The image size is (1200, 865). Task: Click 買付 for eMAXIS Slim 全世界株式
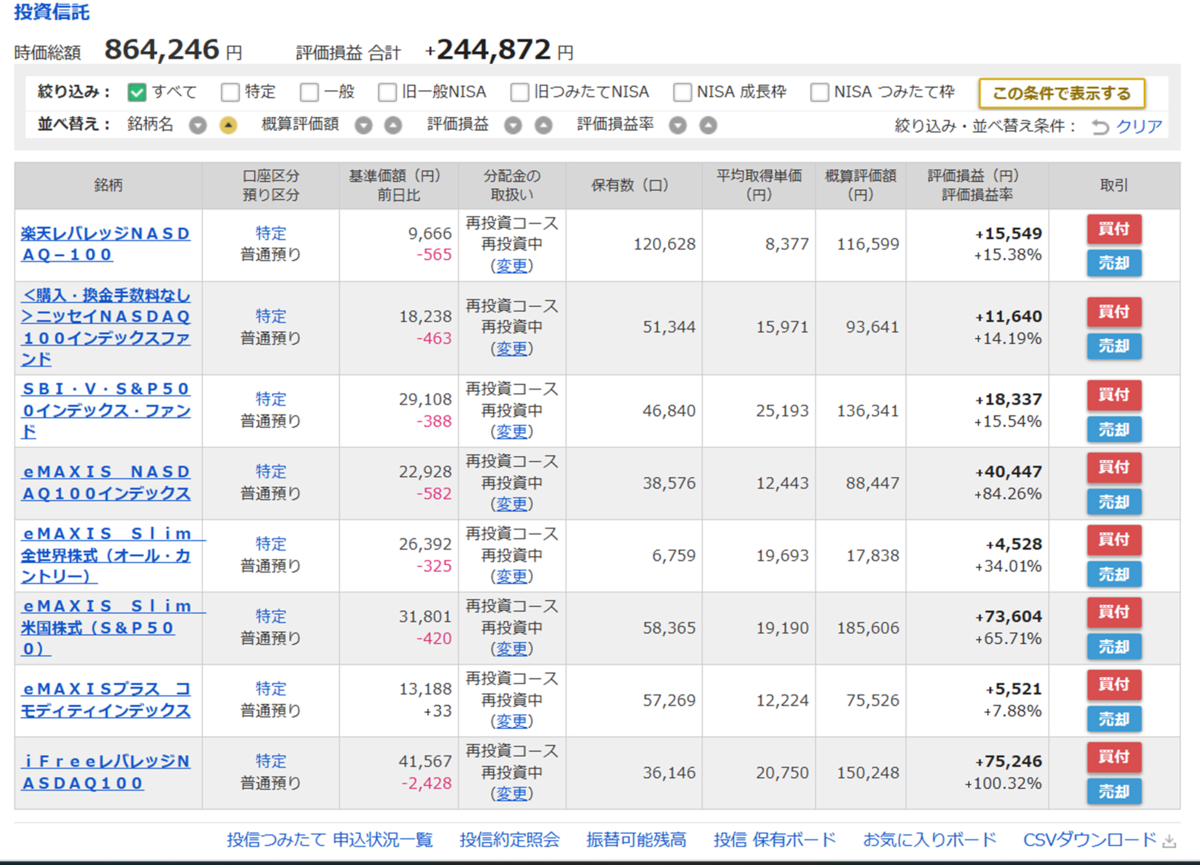(1114, 540)
